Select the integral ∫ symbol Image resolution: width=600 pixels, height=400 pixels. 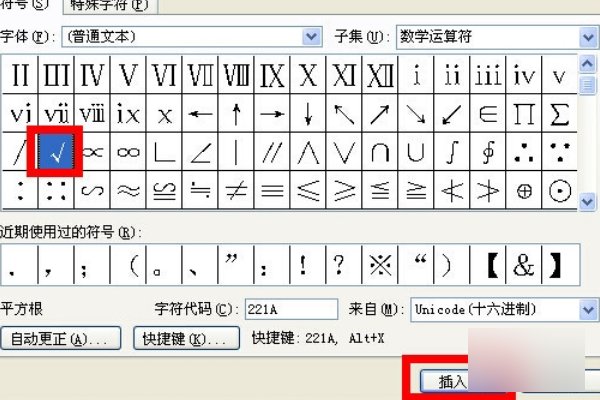coord(452,152)
